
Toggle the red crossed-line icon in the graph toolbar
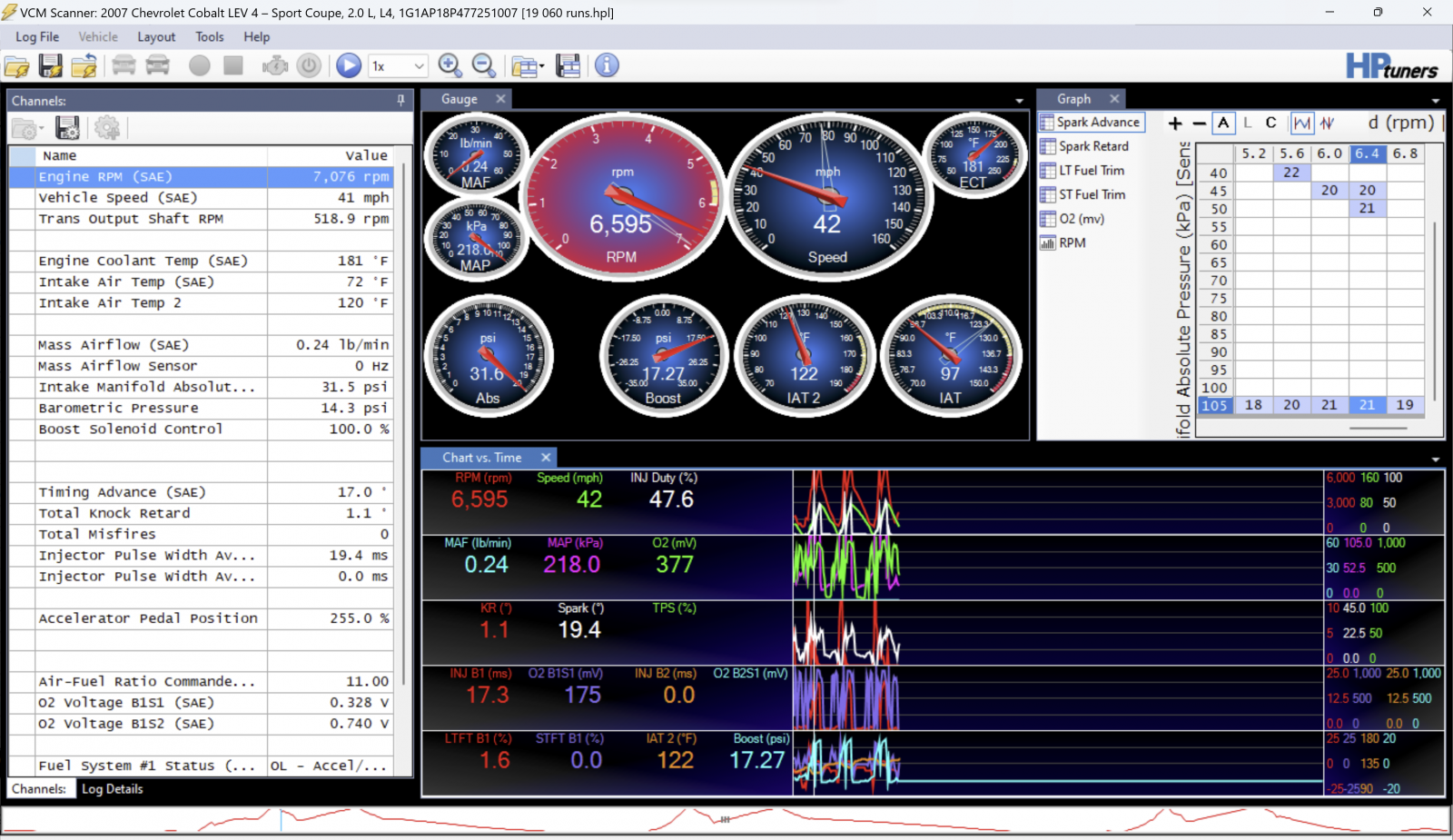click(1327, 123)
